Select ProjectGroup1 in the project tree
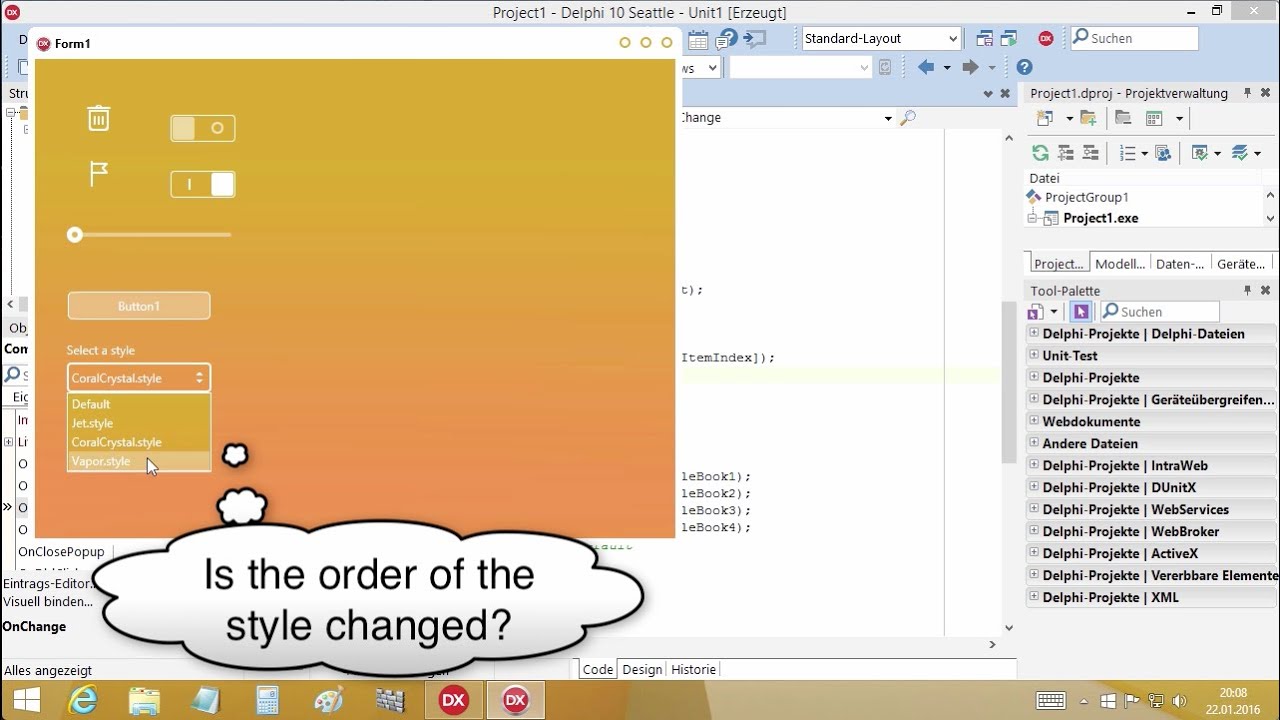 1086,197
